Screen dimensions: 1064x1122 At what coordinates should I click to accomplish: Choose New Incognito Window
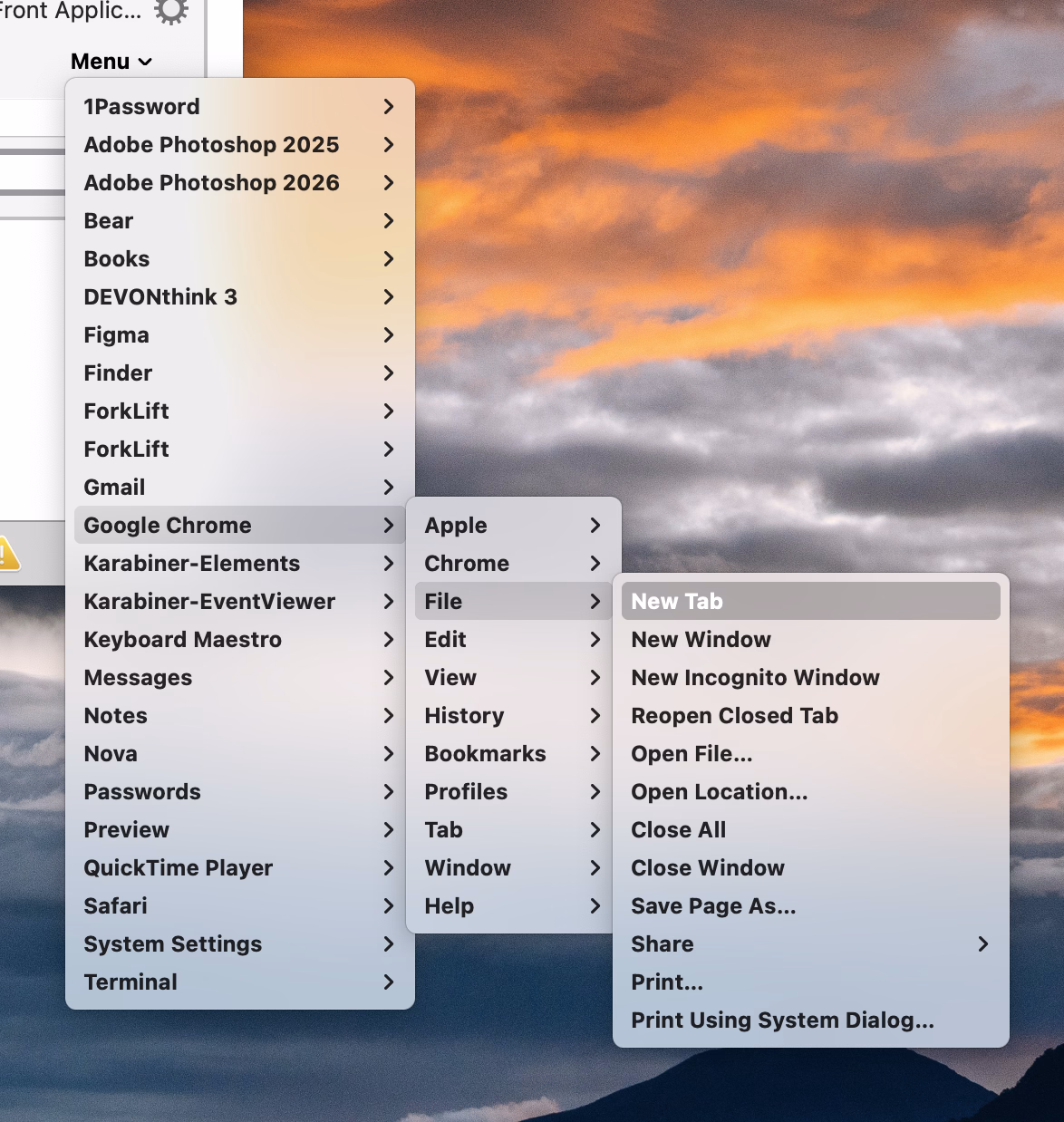click(x=755, y=678)
